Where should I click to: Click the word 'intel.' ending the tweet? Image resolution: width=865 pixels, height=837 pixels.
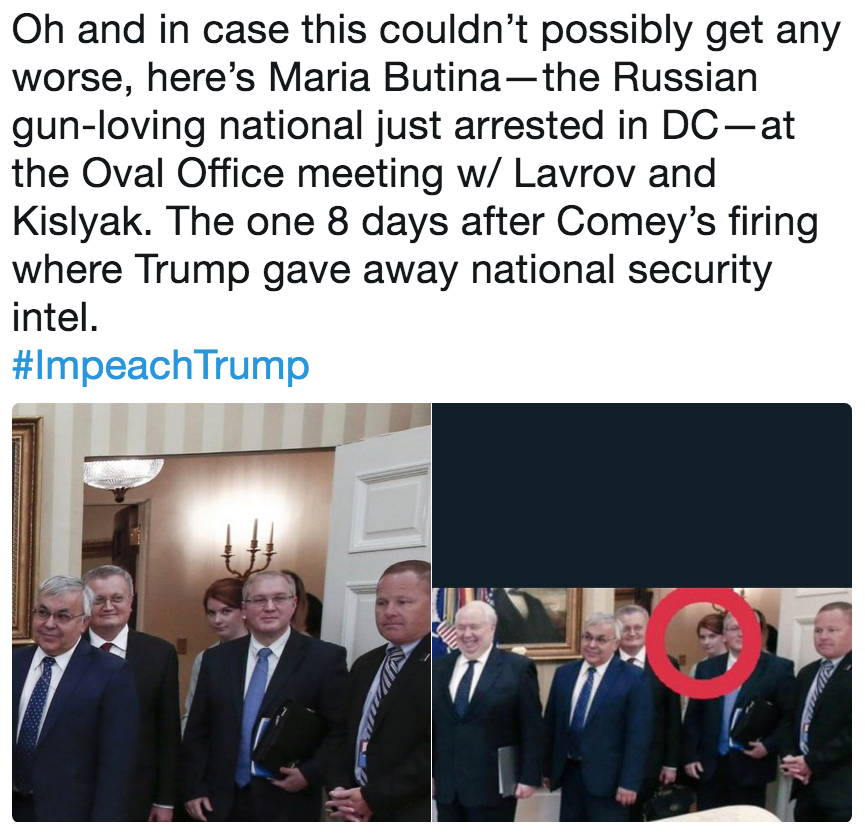55,317
